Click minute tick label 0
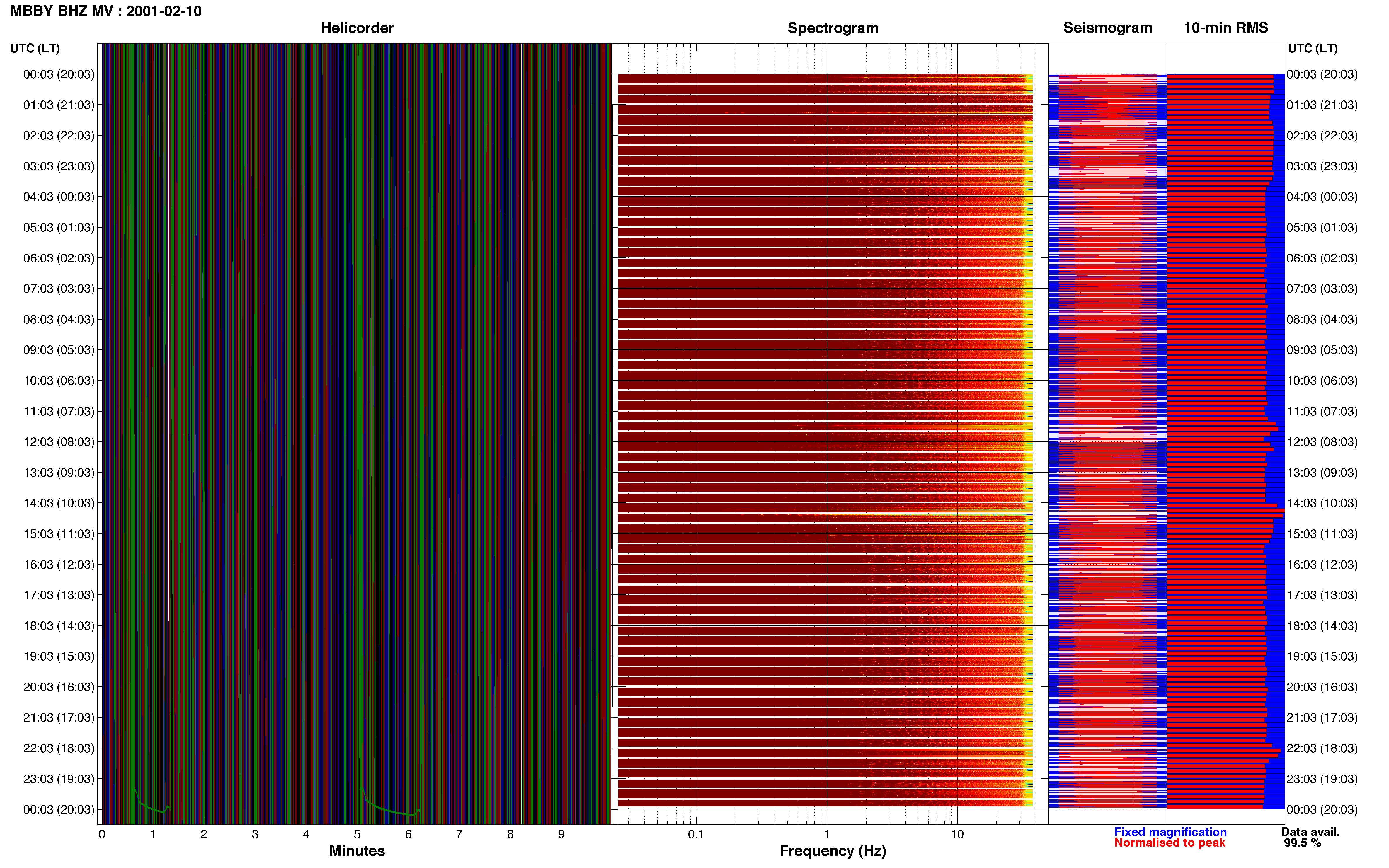This screenshot has width=1389, height=868. click(x=102, y=834)
